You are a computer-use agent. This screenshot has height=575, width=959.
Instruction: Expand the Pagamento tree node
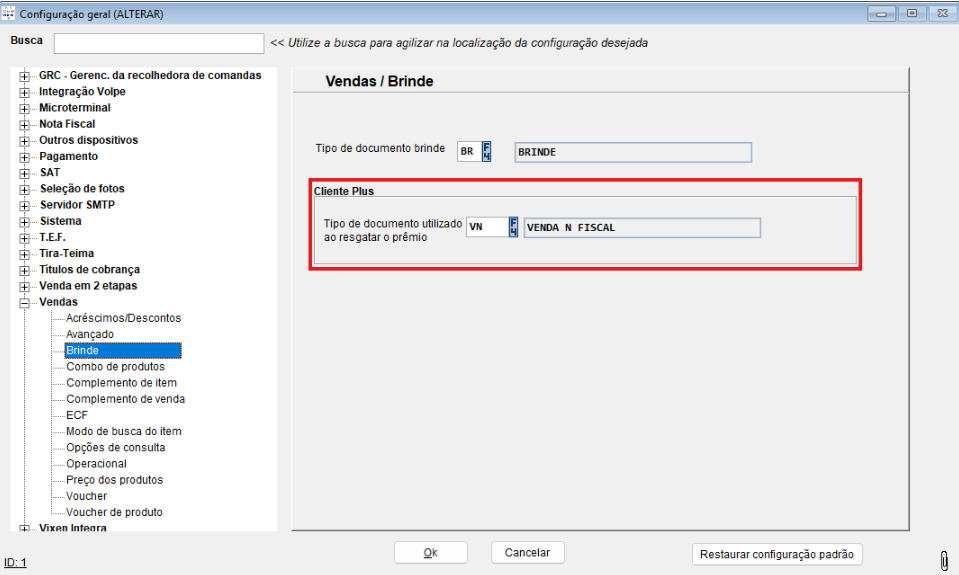24,157
